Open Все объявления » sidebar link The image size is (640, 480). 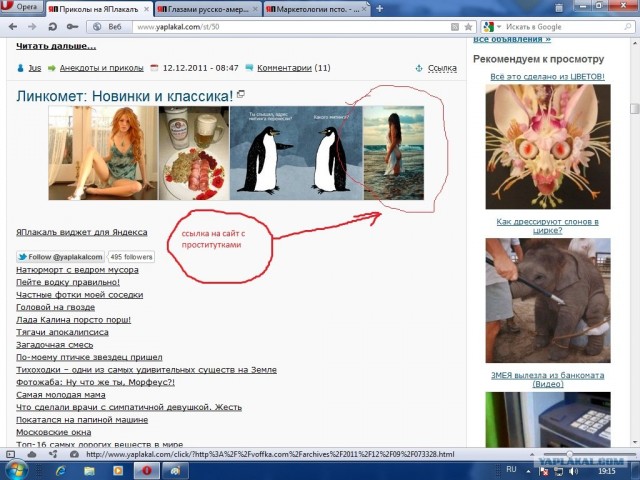click(512, 40)
